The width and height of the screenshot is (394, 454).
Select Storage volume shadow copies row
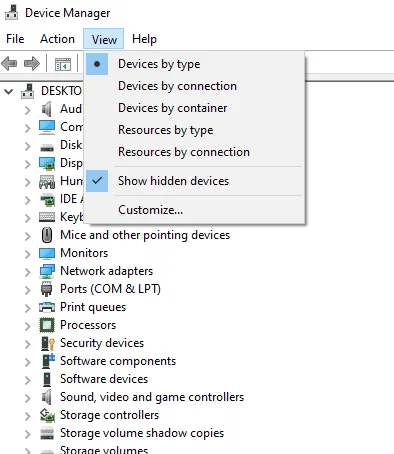(x=142, y=433)
